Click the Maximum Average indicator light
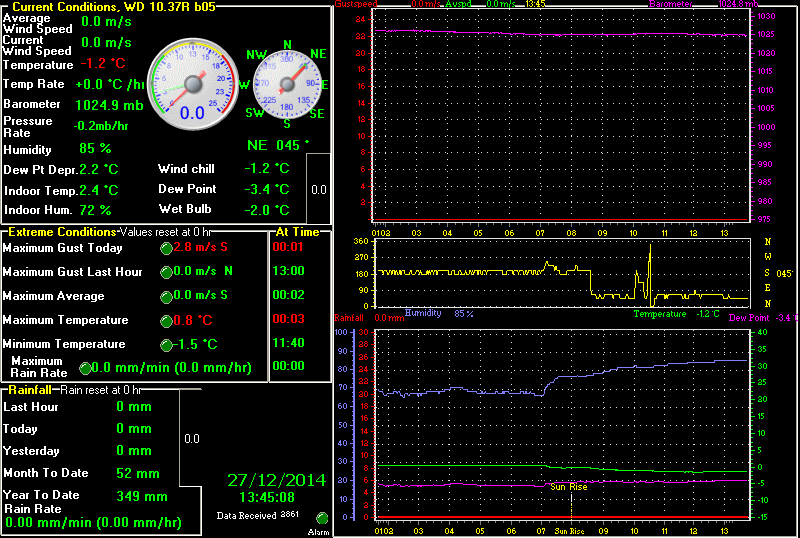The height and width of the screenshot is (538, 800). coord(166,296)
